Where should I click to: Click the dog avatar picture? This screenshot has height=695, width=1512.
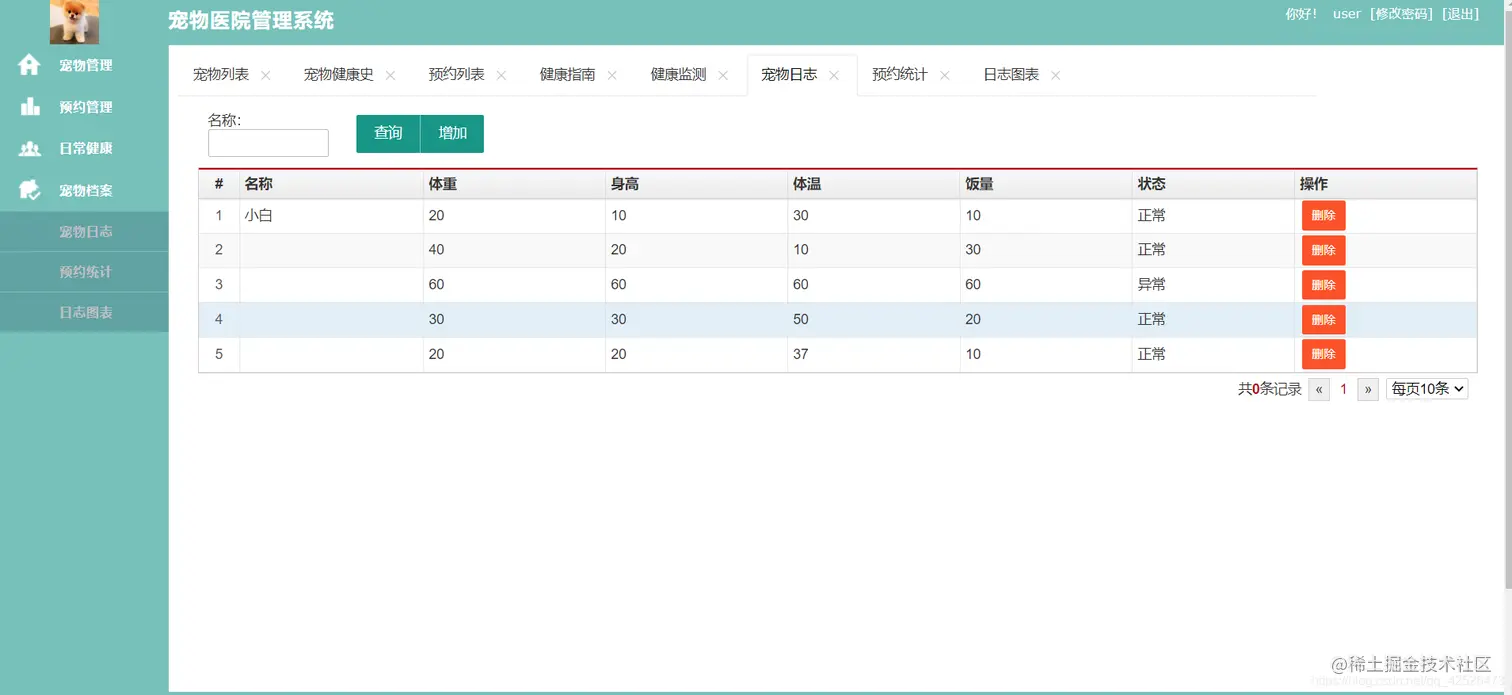coord(74,22)
